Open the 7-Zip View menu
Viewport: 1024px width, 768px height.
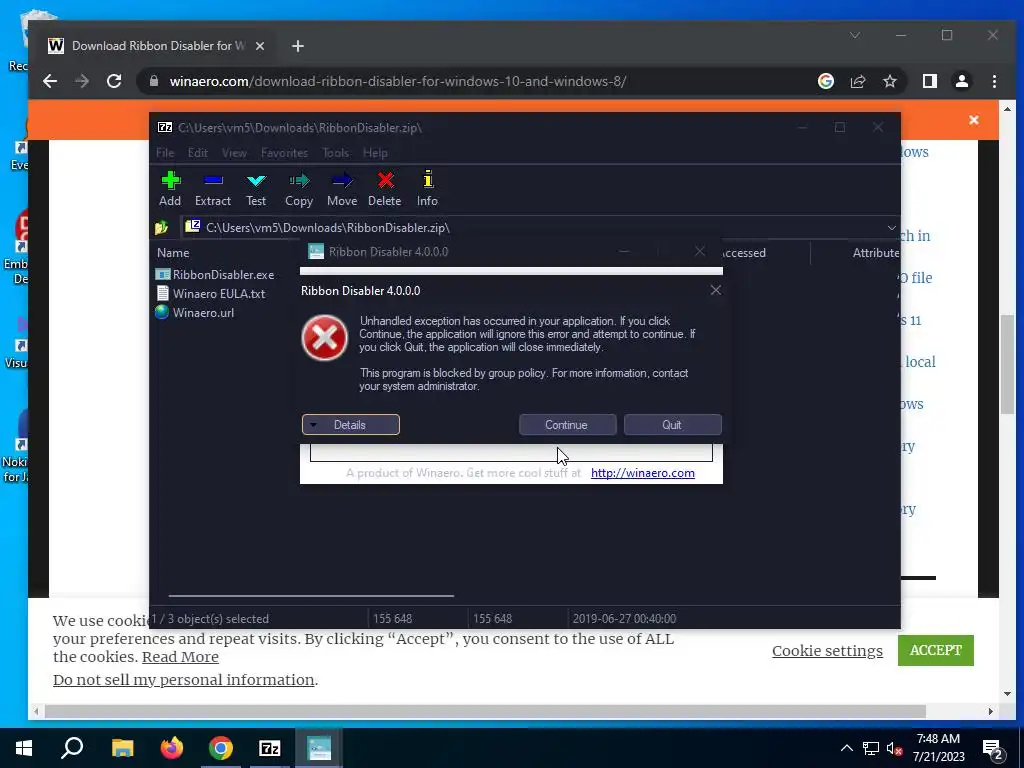click(234, 153)
